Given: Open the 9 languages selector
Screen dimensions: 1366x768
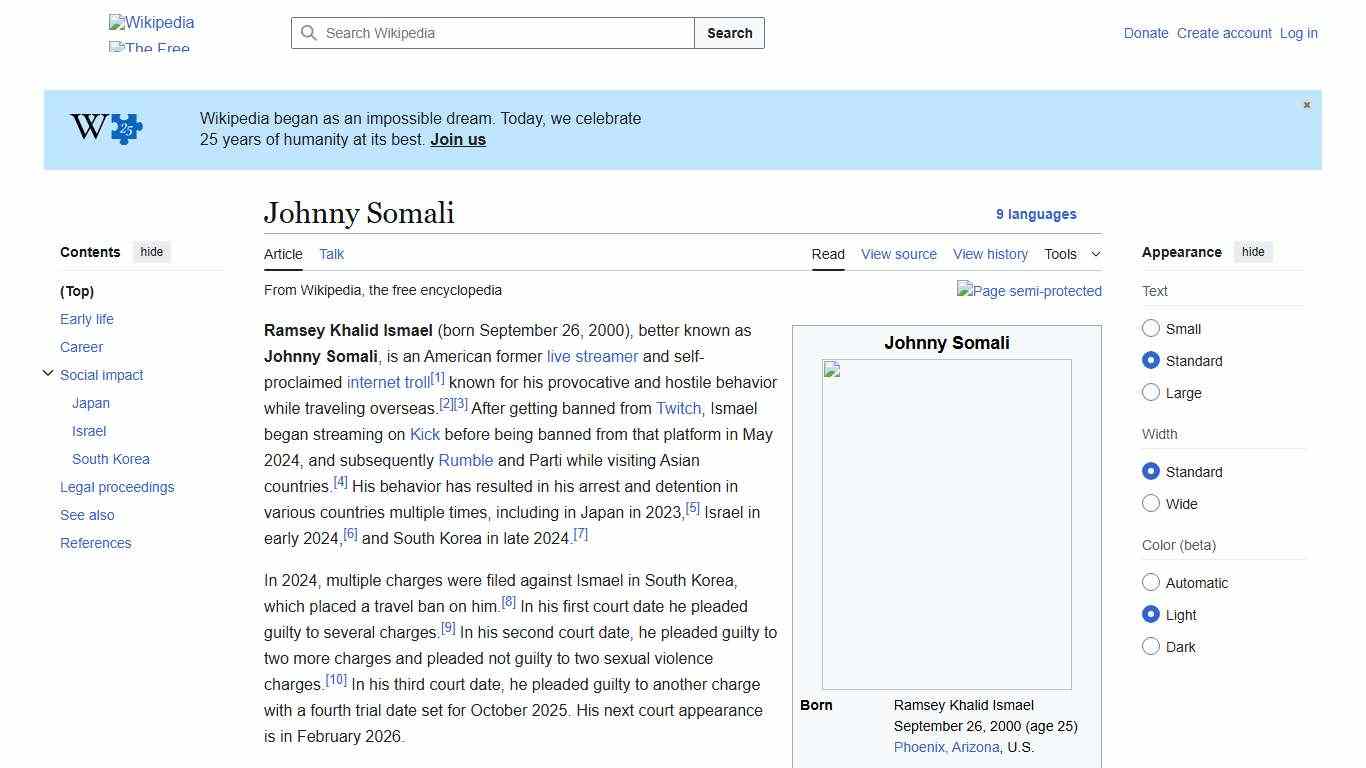Looking at the screenshot, I should [1037, 214].
